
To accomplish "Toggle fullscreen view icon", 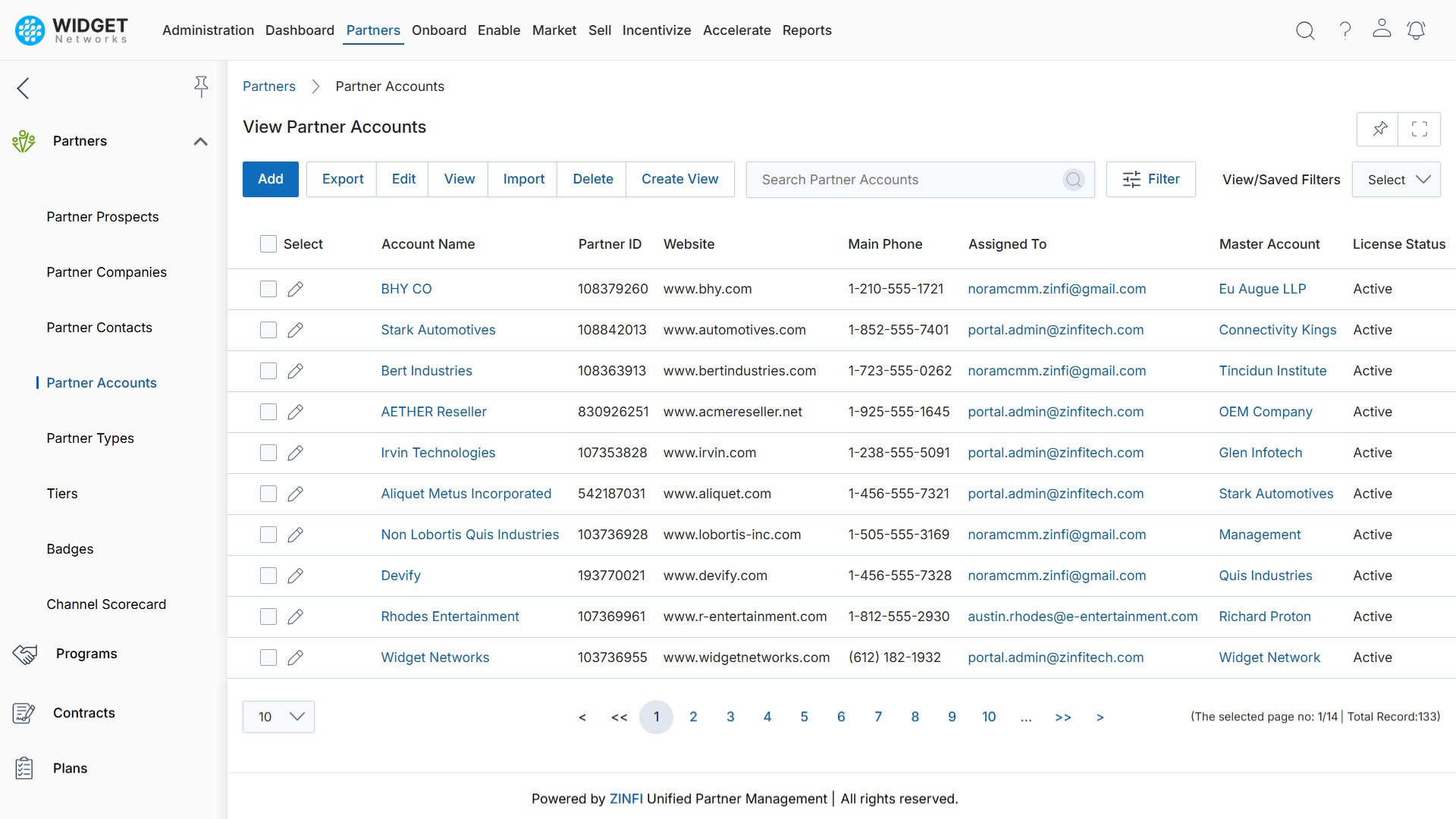I will (x=1420, y=129).
